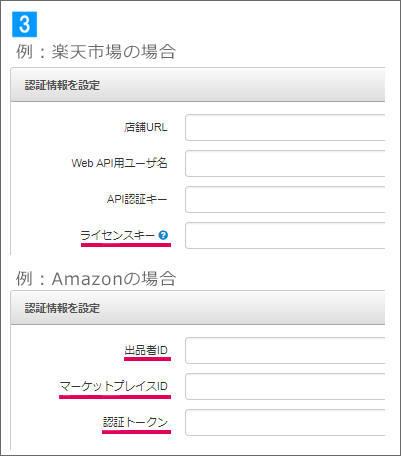This screenshot has height=456, width=401.
Task: Click the 認証トークン underlined label
Action: coord(135,422)
